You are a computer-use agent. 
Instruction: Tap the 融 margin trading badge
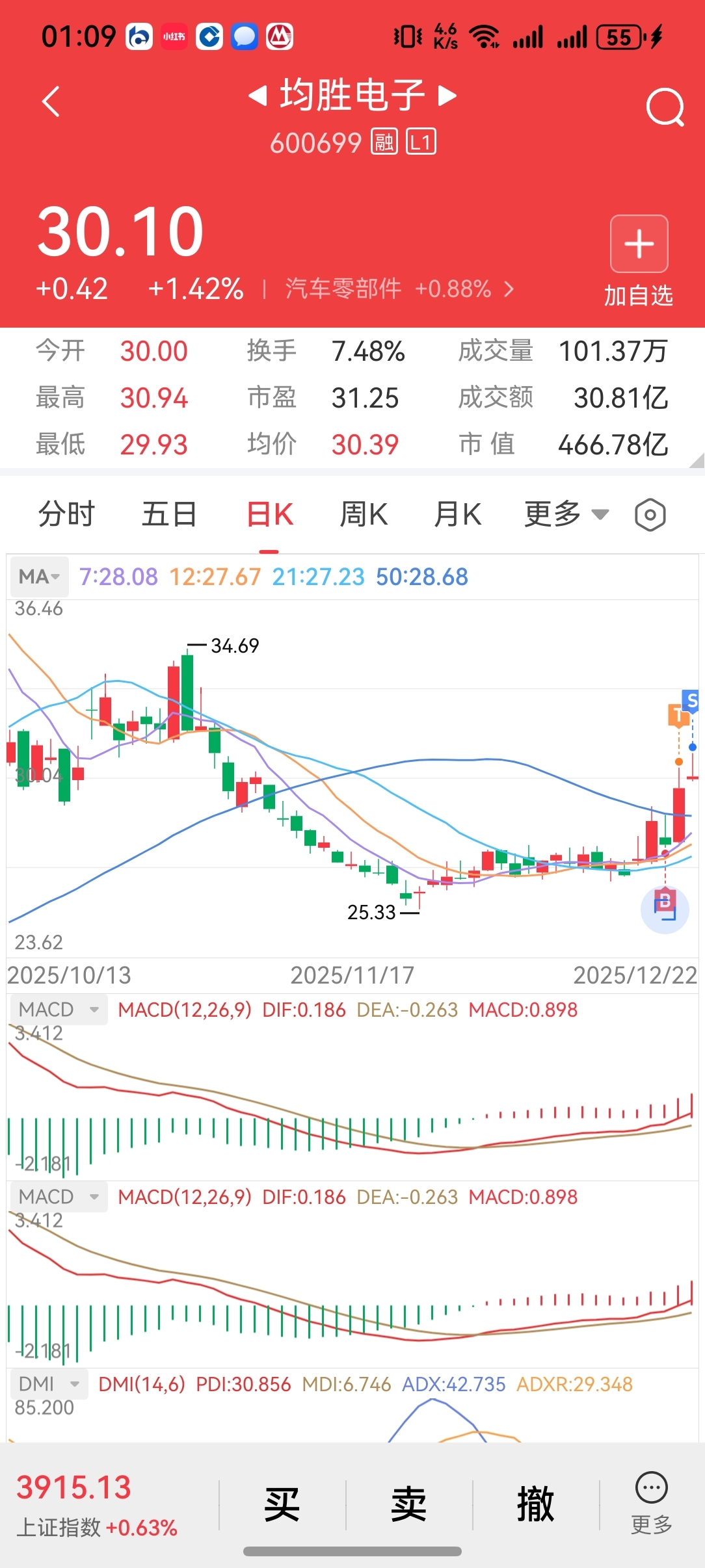point(384,142)
